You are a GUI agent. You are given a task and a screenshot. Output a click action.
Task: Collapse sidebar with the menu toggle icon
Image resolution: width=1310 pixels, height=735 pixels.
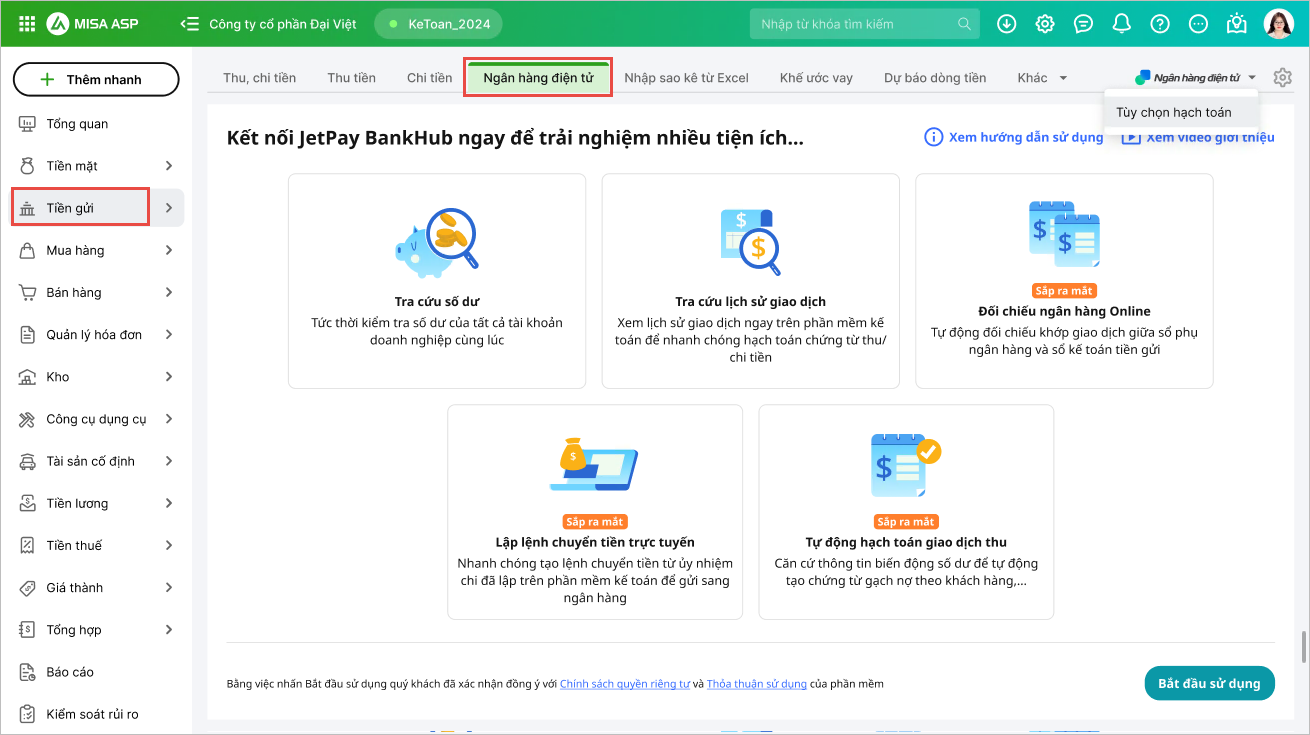tap(189, 23)
